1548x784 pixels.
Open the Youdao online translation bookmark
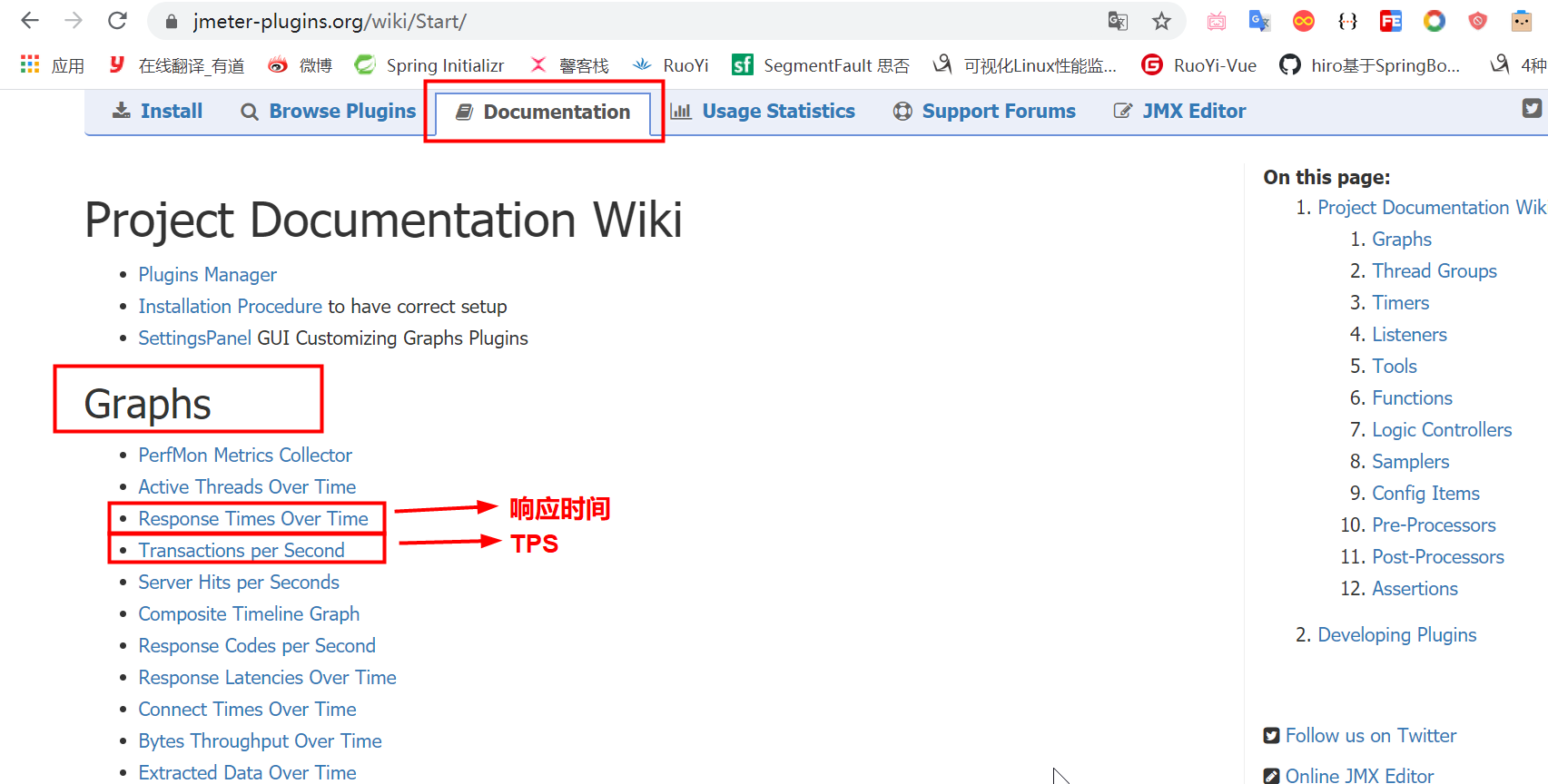point(177,64)
